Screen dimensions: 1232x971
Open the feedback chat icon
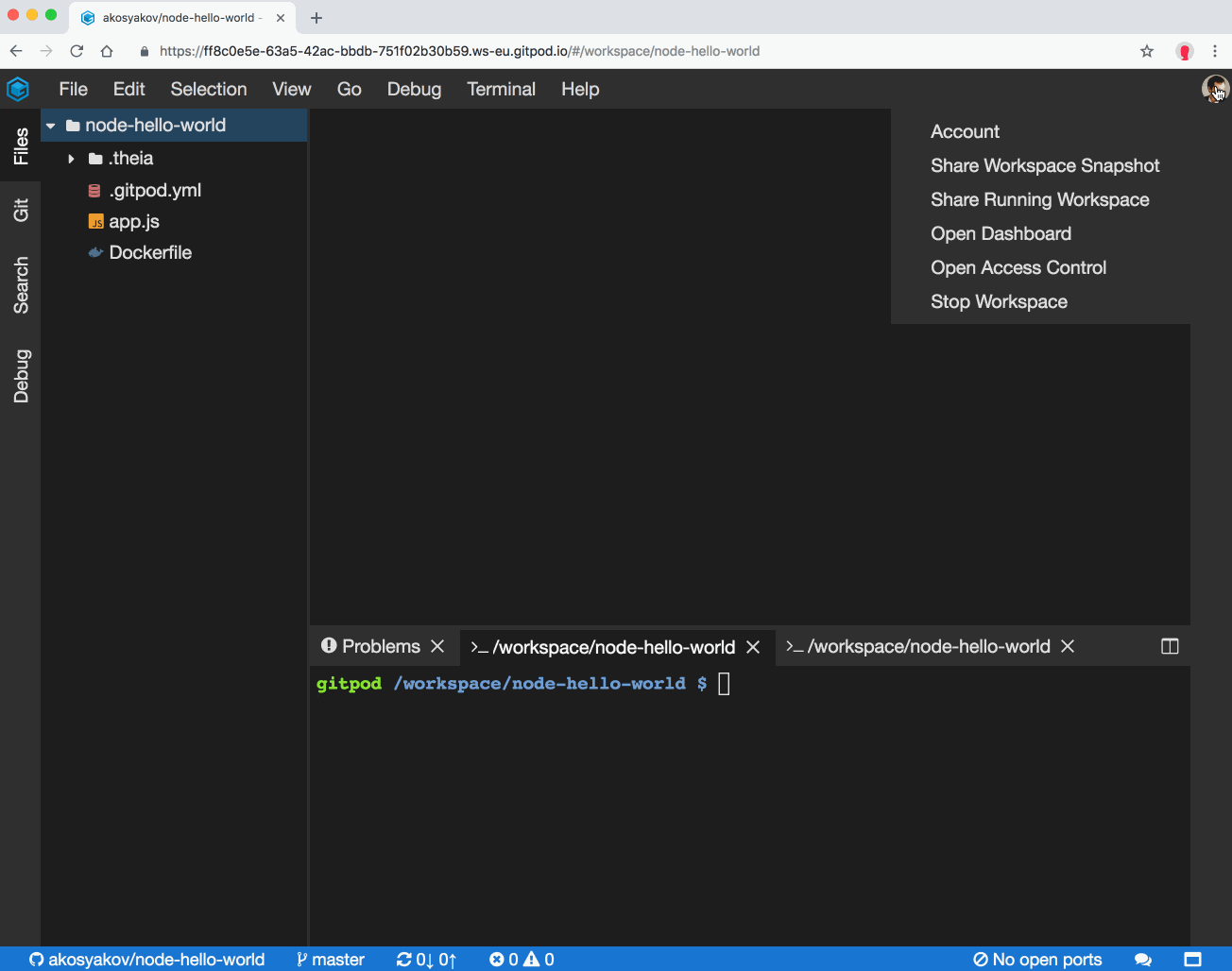coord(1143,959)
